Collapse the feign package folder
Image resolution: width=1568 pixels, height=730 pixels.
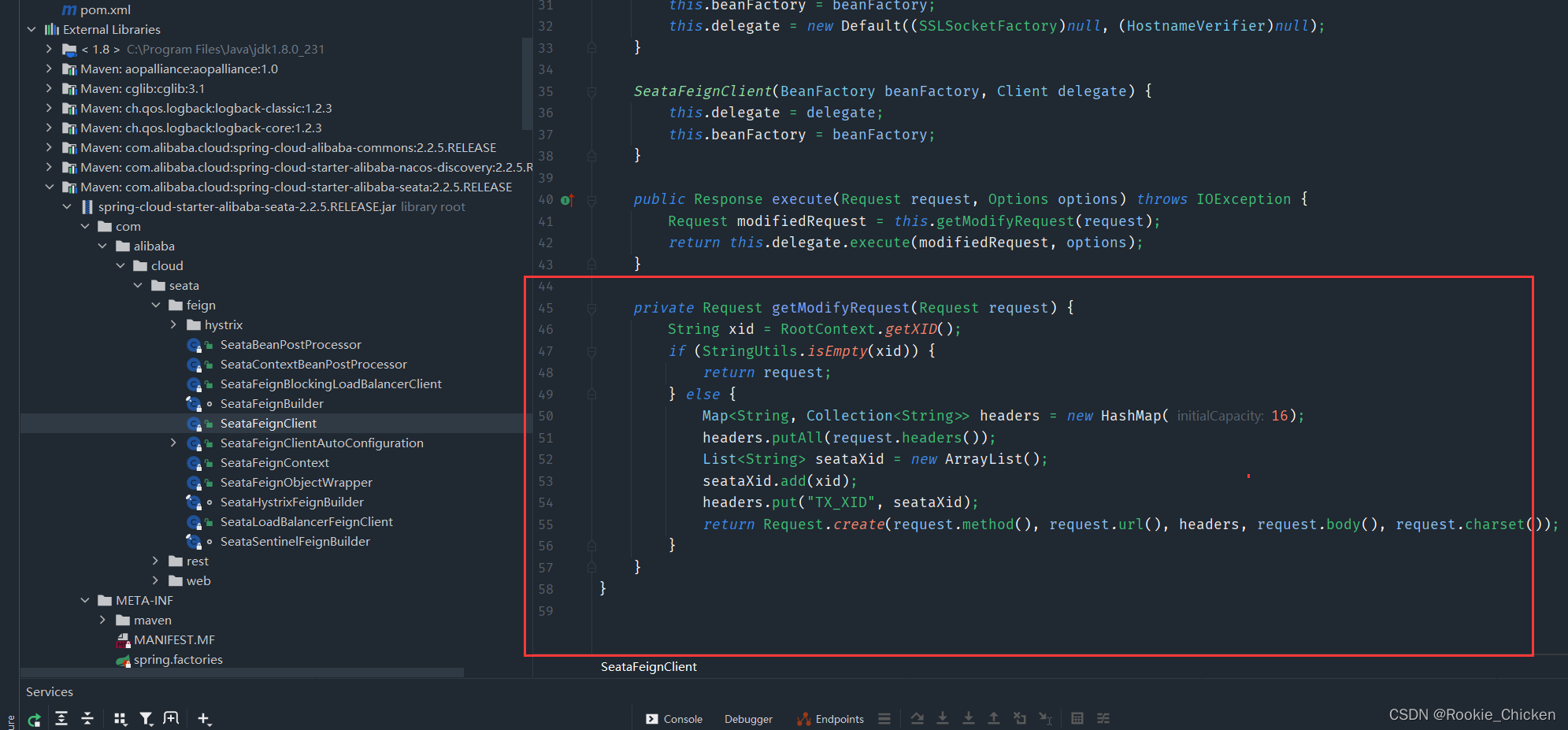point(156,306)
